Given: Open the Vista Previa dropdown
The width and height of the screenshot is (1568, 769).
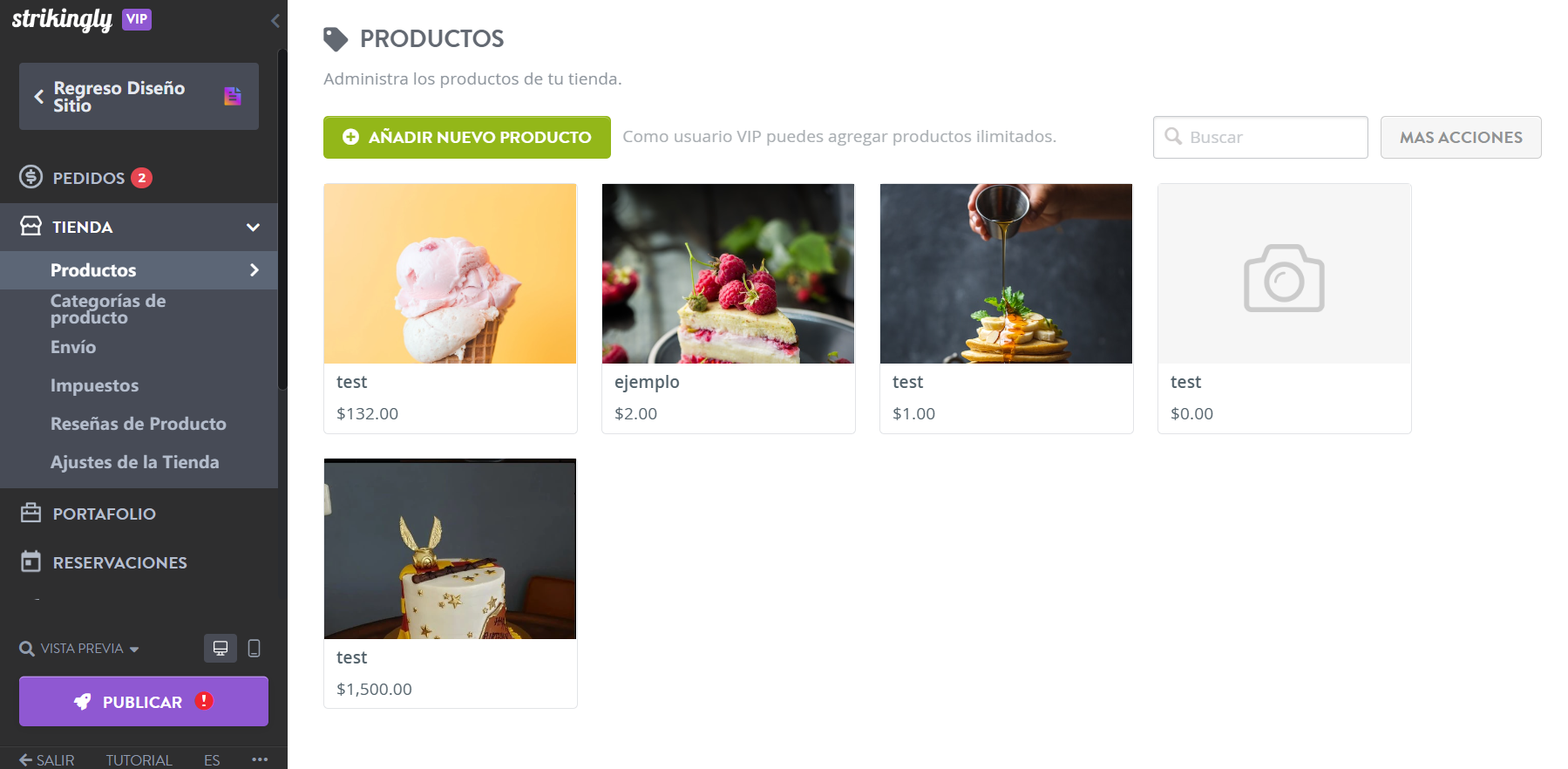Looking at the screenshot, I should 79,649.
